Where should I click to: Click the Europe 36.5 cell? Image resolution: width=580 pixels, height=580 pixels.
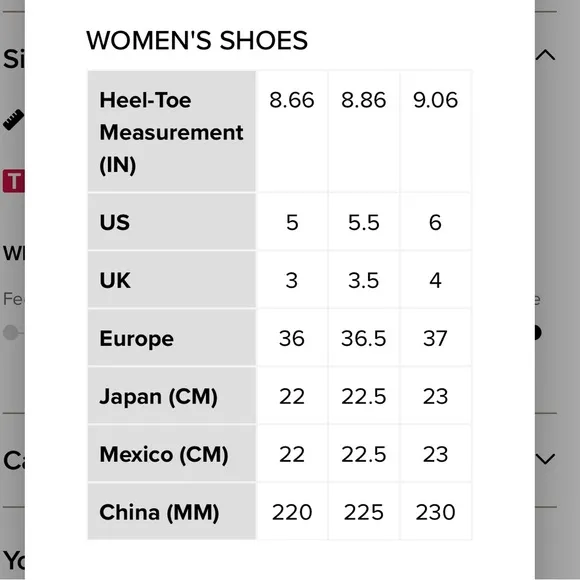click(364, 338)
